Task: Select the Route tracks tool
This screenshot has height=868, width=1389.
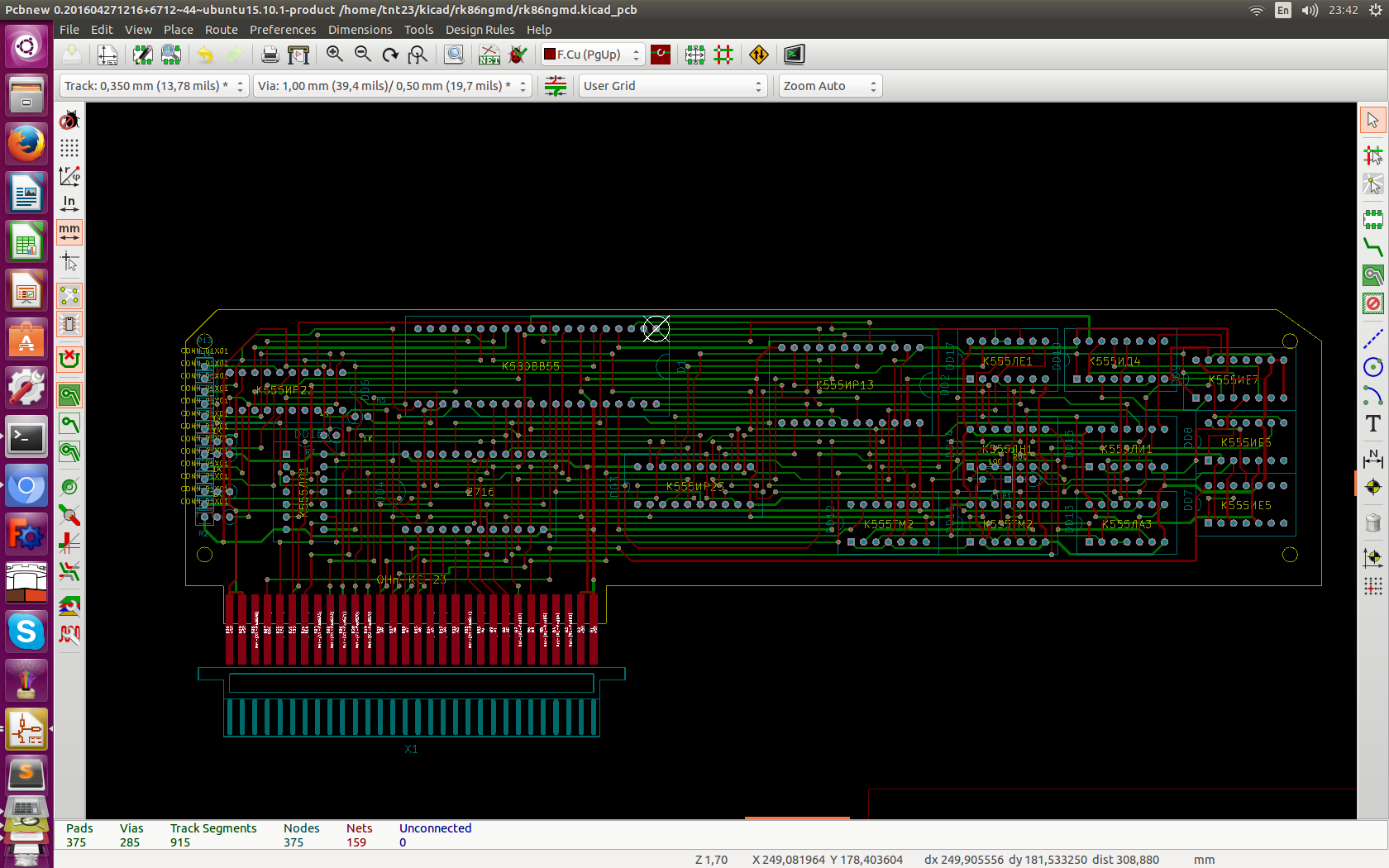Action: tap(1372, 246)
